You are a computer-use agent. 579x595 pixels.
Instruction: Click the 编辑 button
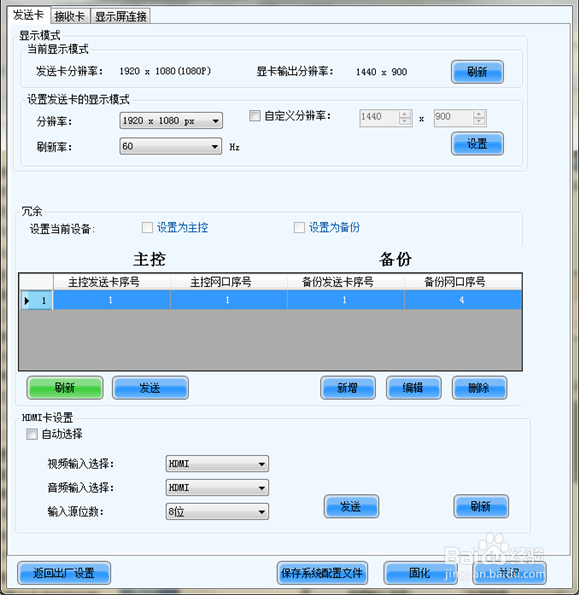(x=414, y=388)
